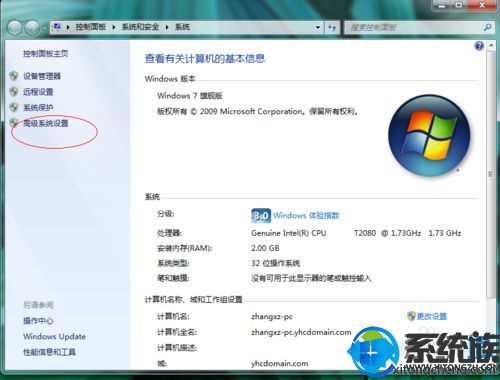Select 系统和安全 breadcrumb segment
Image resolution: width=500 pixels, height=380 pixels.
click(x=140, y=27)
